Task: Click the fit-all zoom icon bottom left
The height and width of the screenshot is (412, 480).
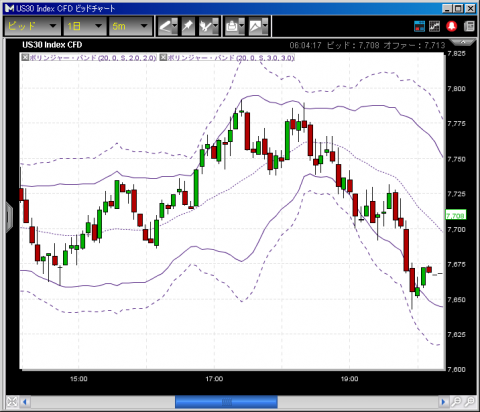Action: 12,402
